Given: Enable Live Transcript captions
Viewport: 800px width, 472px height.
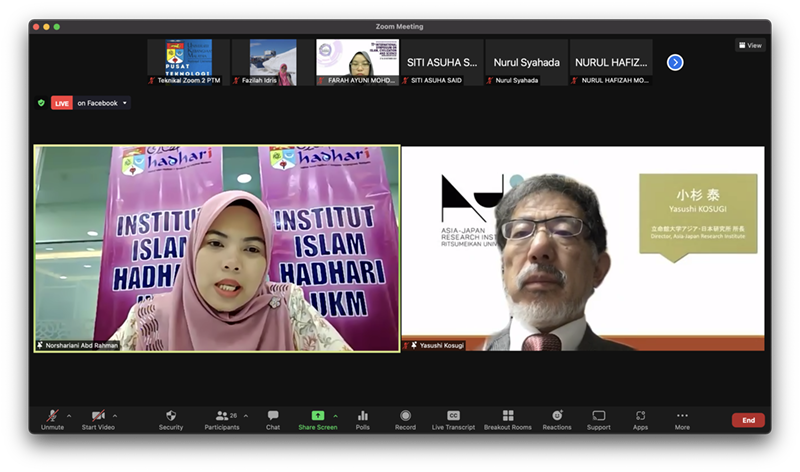Looking at the screenshot, I should click(453, 416).
